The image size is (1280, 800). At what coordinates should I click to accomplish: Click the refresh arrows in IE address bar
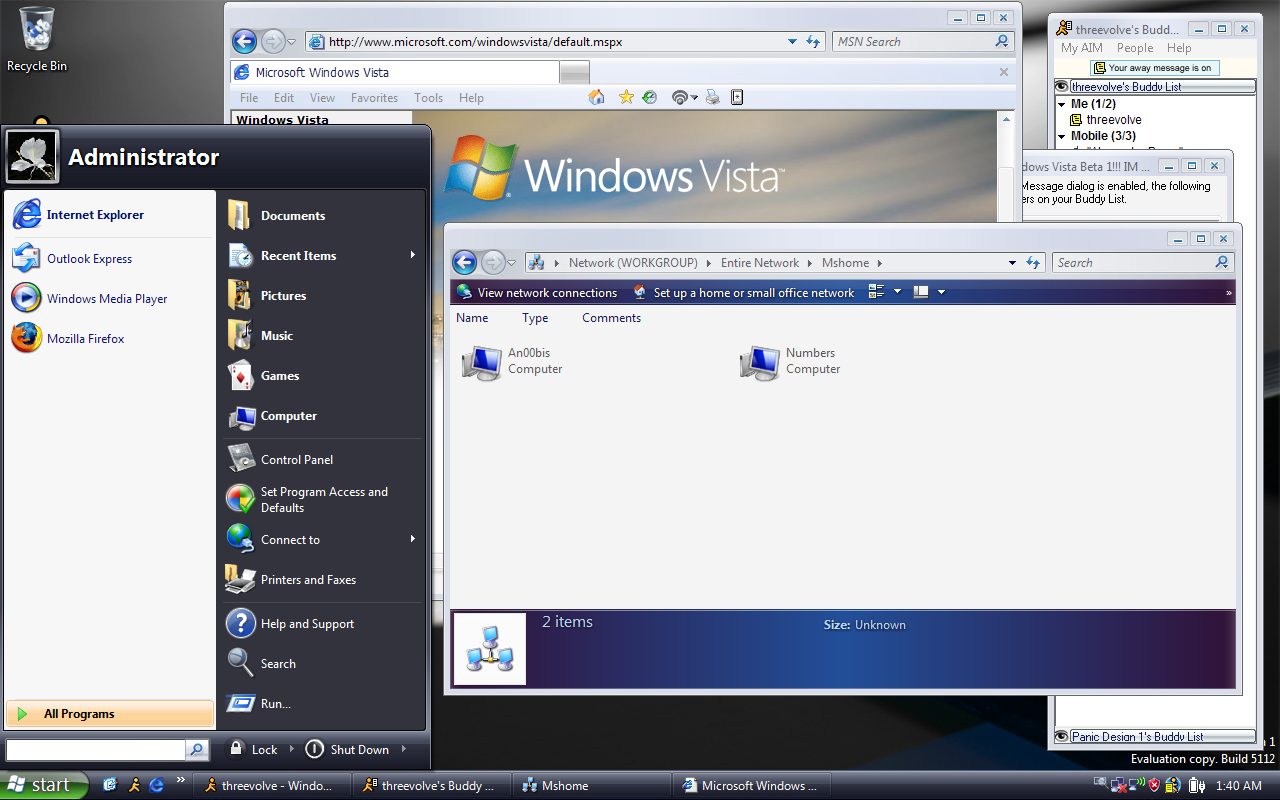pos(811,41)
